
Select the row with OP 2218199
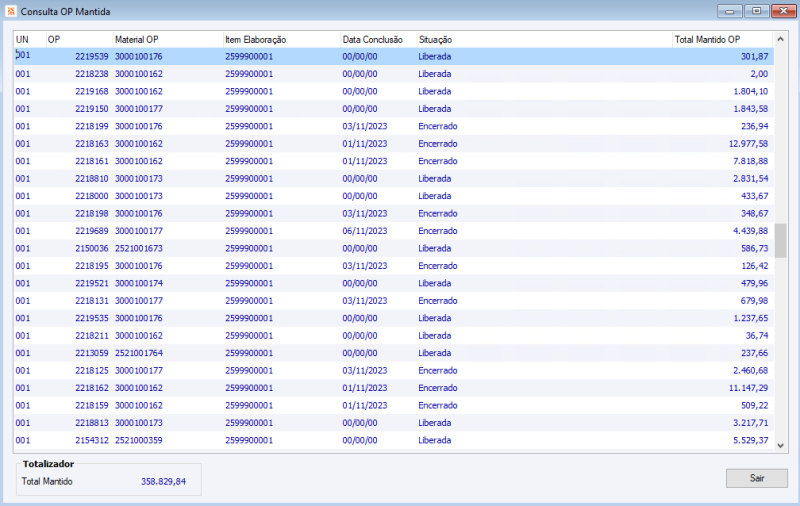coord(394,126)
